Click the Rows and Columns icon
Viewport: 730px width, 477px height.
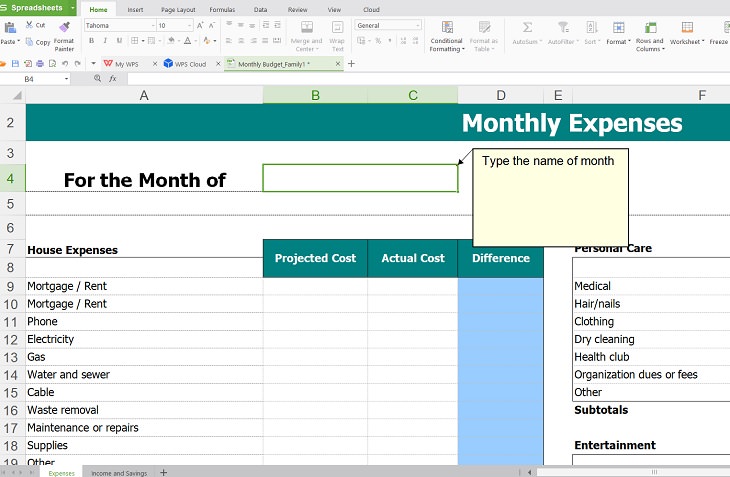[650, 27]
